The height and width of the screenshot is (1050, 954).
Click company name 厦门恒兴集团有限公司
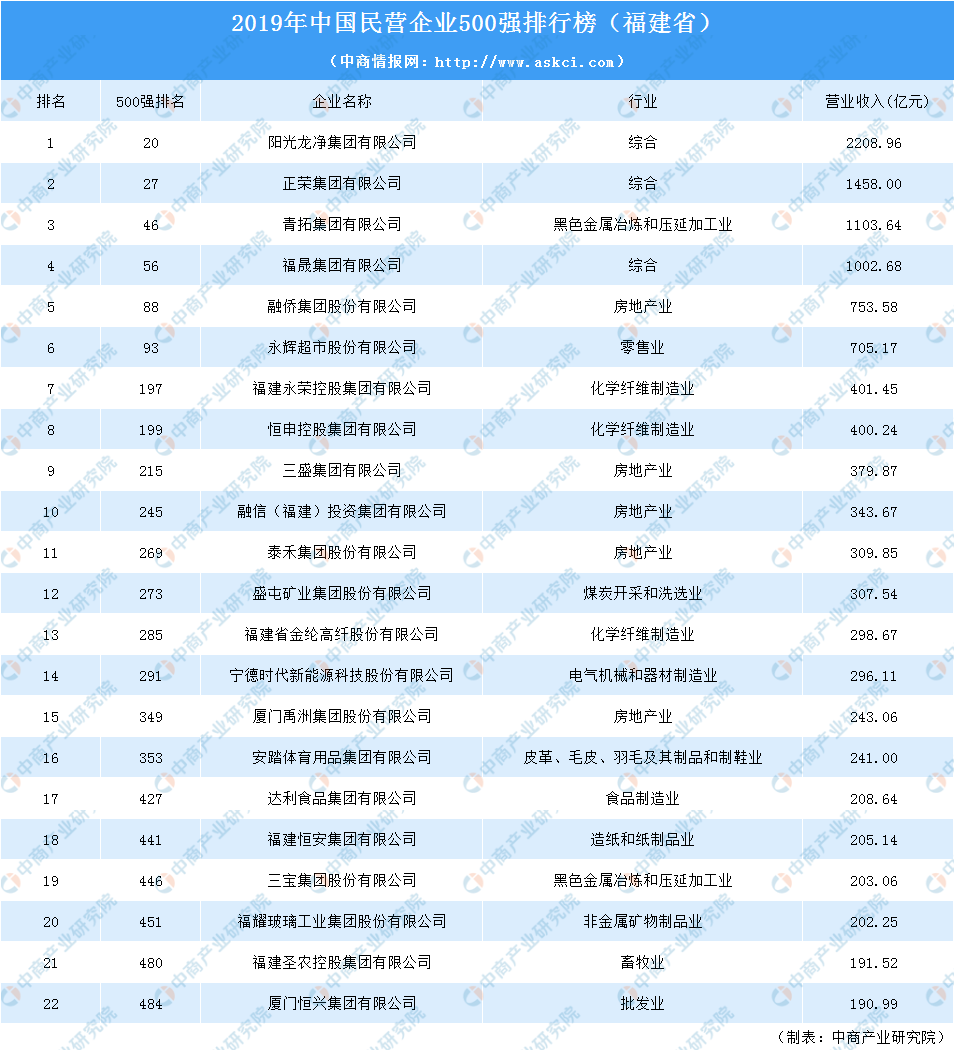[341, 1004]
